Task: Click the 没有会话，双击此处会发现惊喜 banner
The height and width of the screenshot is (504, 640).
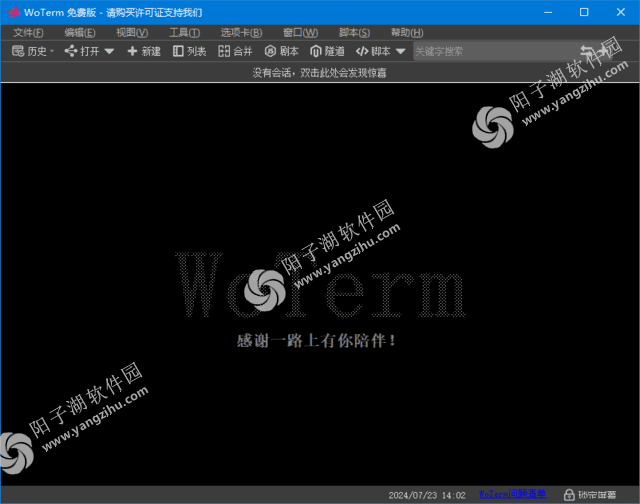Action: [x=319, y=73]
